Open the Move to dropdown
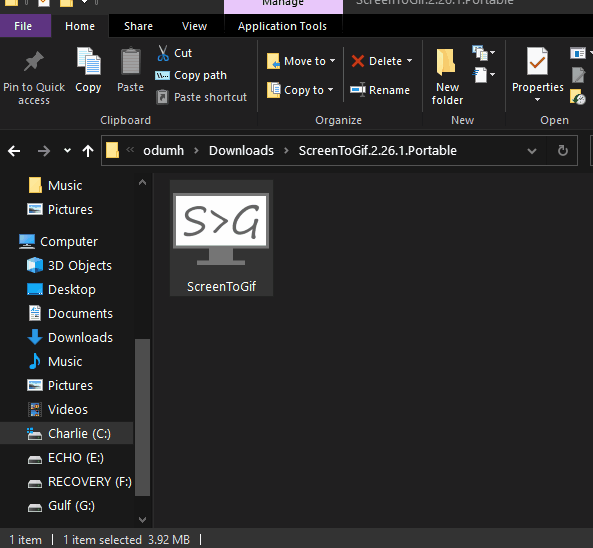This screenshot has height=548, width=593. [301, 61]
